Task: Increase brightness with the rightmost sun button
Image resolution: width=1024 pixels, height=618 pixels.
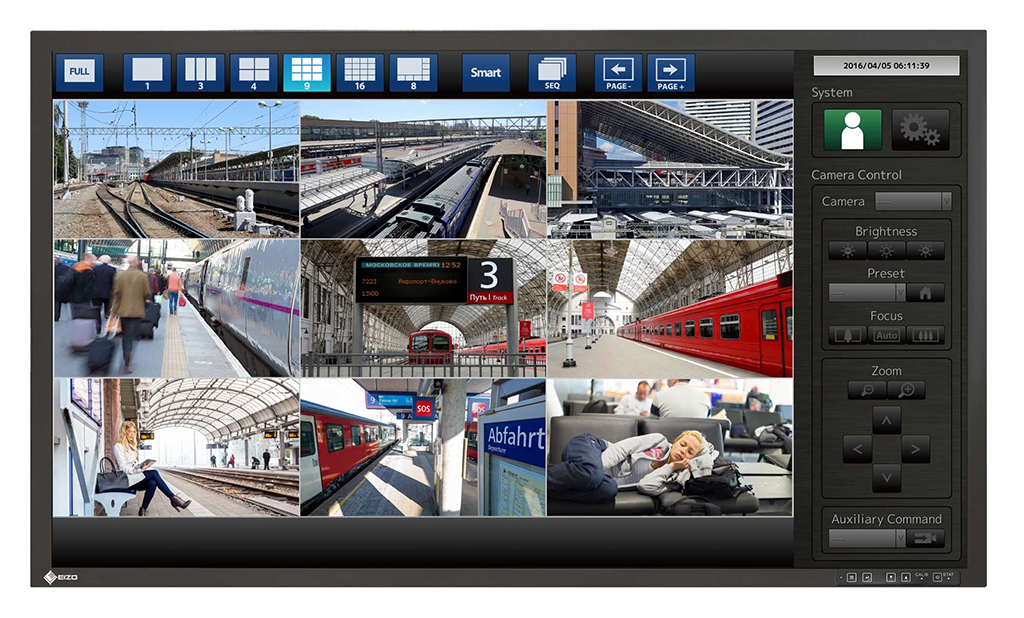Action: pyautogui.click(x=925, y=251)
